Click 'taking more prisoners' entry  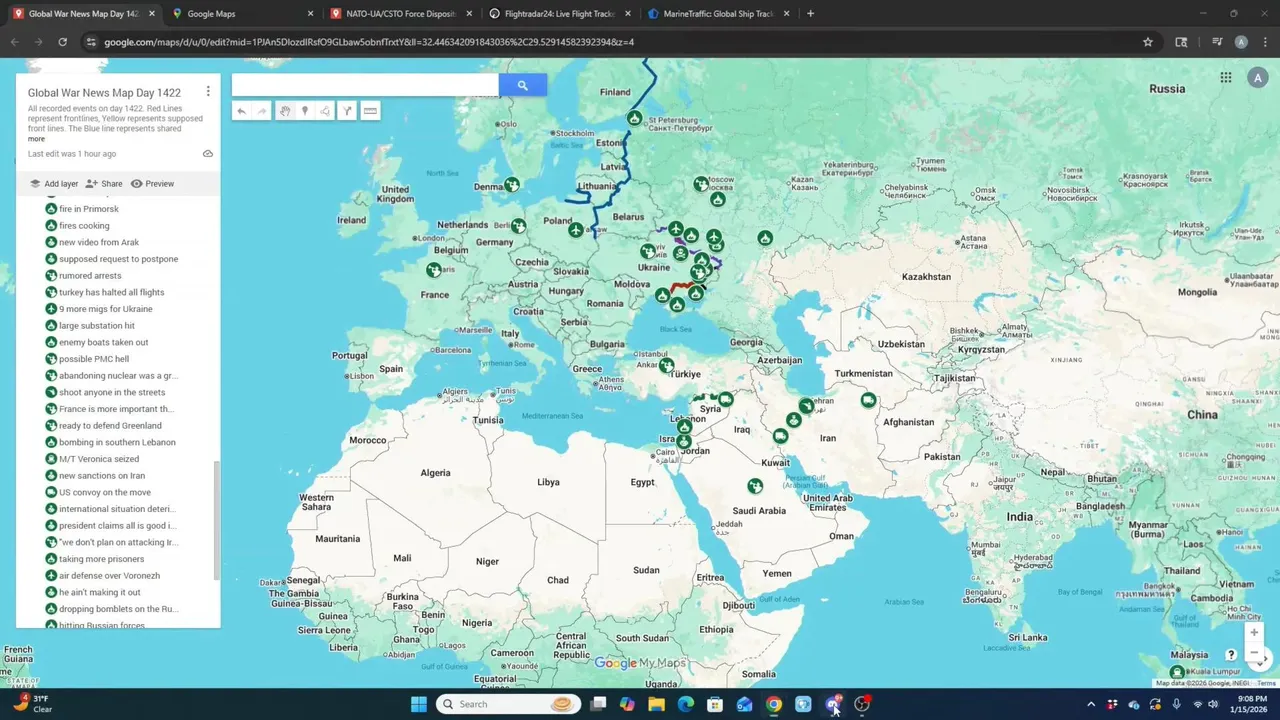coord(101,559)
